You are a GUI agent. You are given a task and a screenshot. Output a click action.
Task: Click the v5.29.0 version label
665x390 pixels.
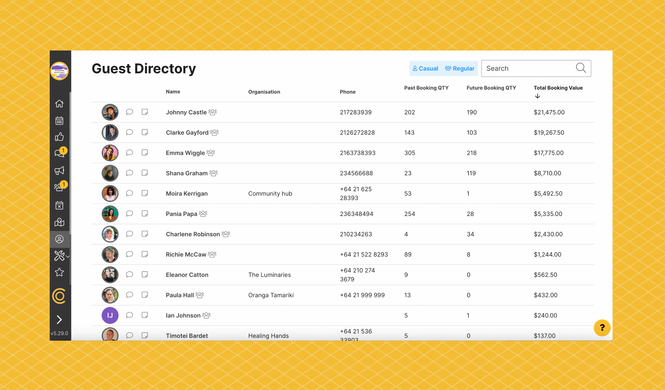pyautogui.click(x=59, y=333)
